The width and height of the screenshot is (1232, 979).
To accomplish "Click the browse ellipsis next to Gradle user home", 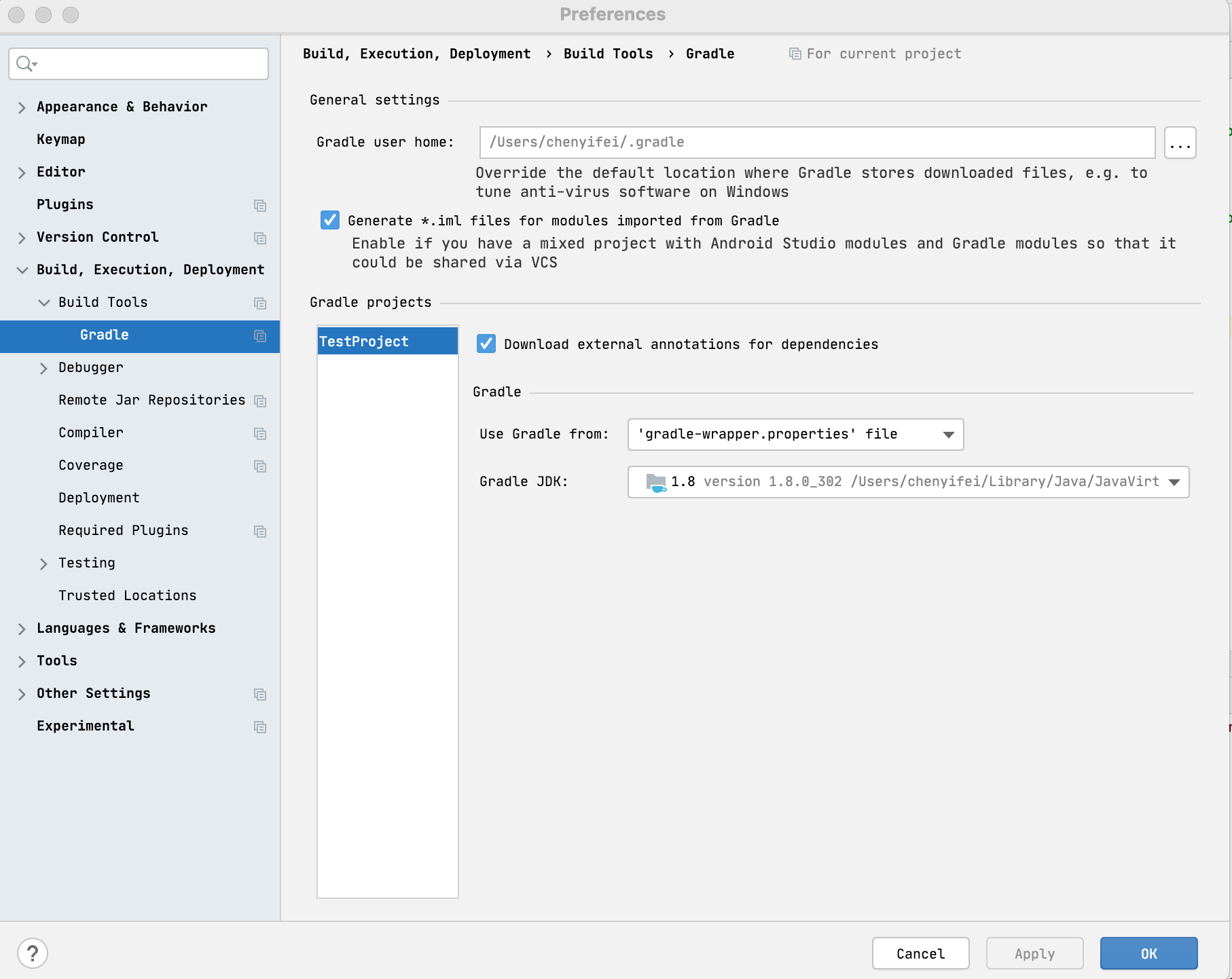I will click(x=1180, y=142).
